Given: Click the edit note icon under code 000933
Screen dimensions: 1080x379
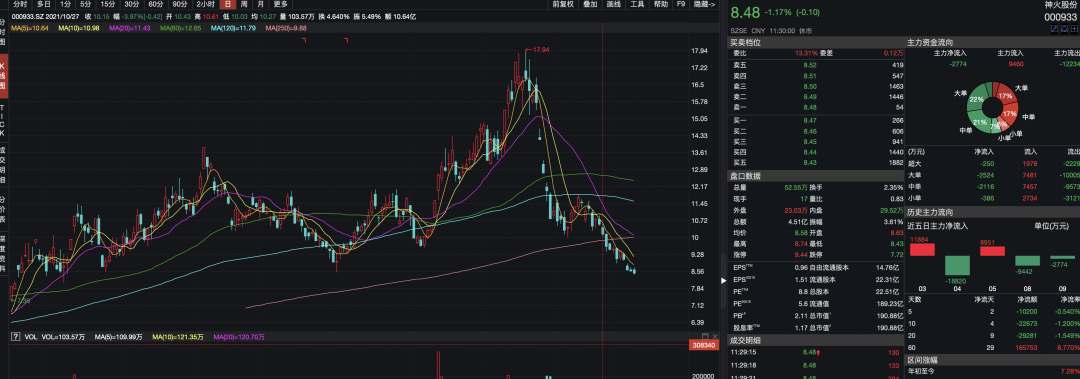Looking at the screenshot, I should (x=1055, y=29).
